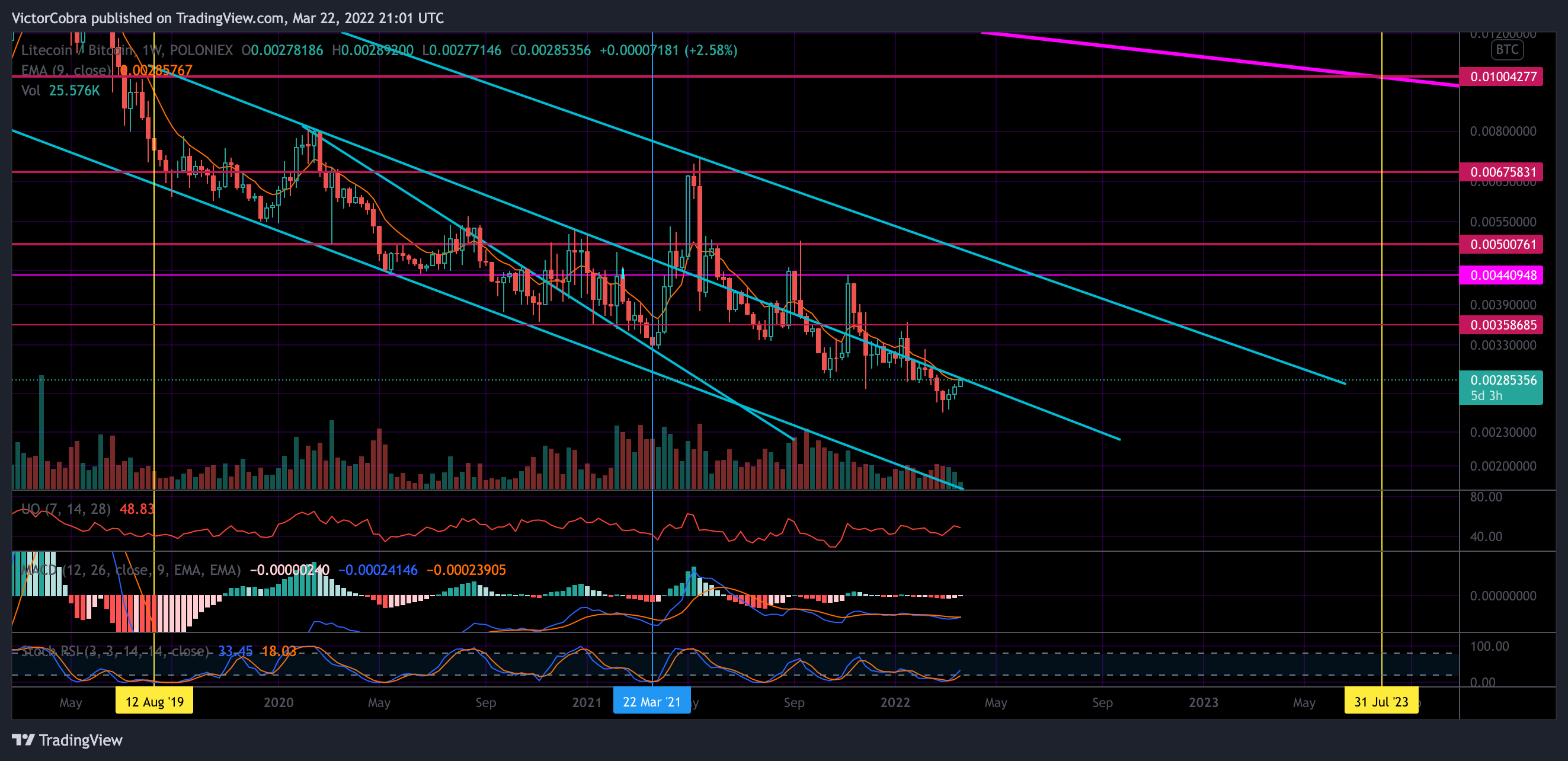
Task: Select the 12 Aug '19 date marker
Action: coord(154,701)
